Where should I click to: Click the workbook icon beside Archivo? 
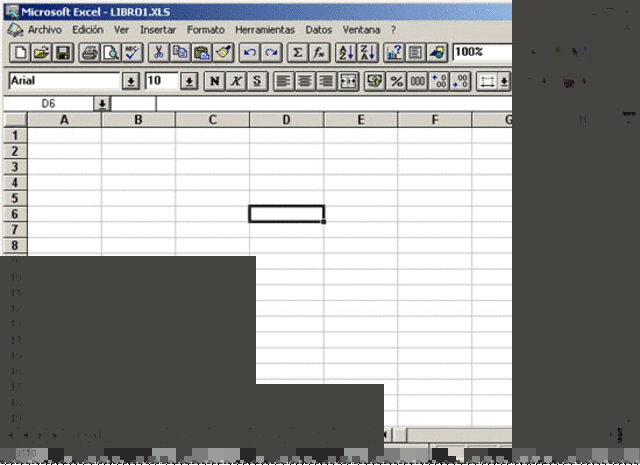[x=15, y=30]
